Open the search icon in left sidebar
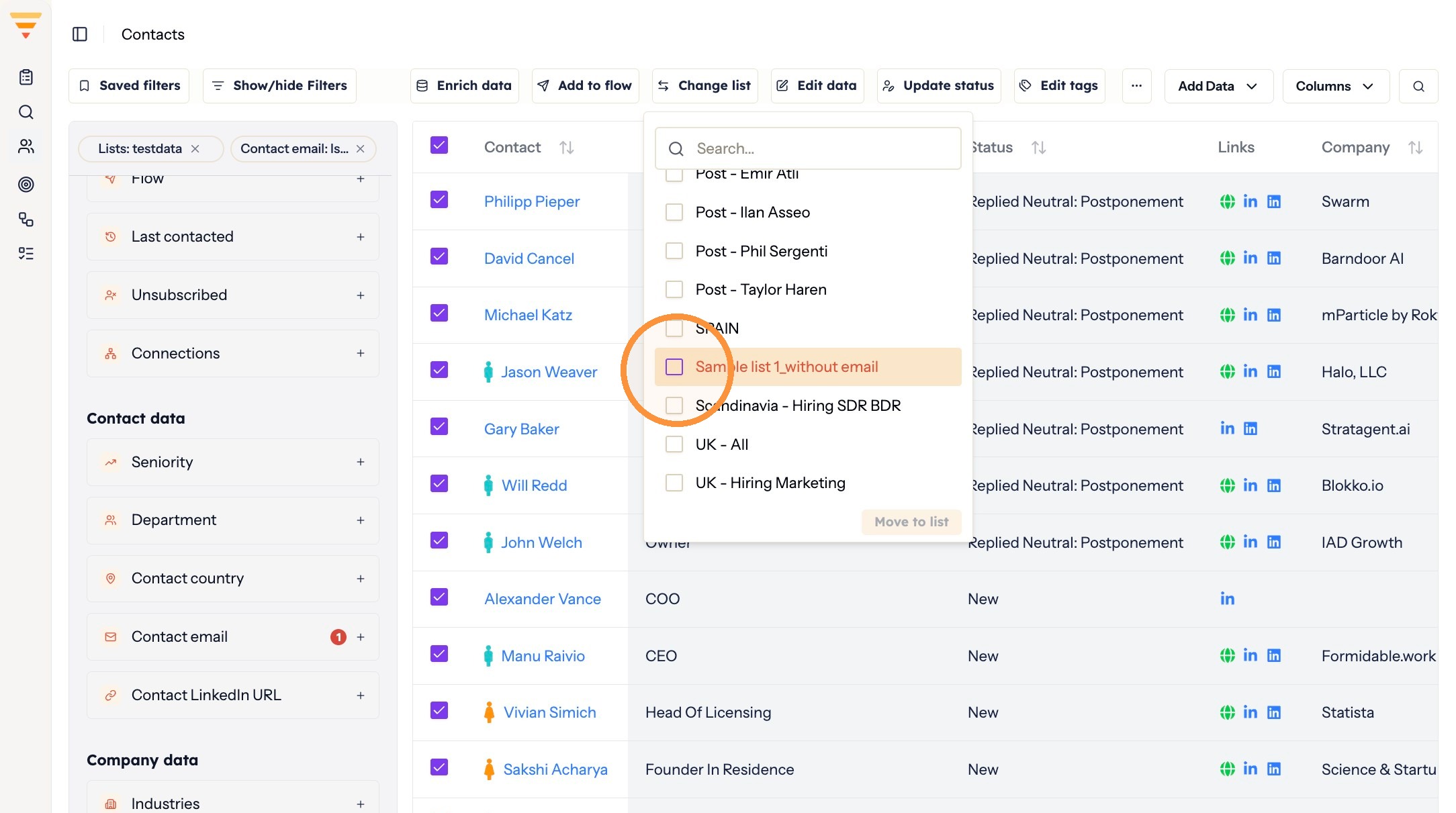The width and height of the screenshot is (1456, 813). tap(26, 112)
